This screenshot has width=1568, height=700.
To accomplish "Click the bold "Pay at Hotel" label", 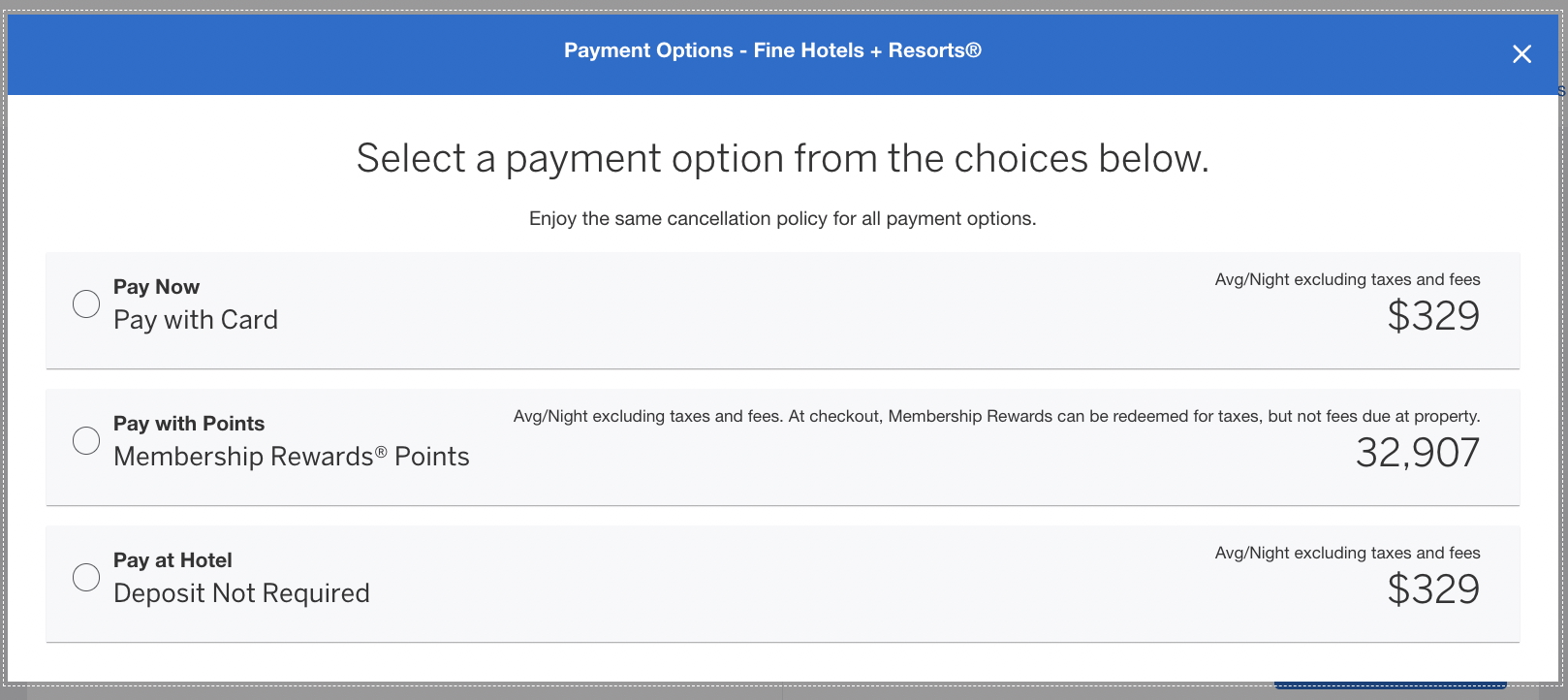I will 172,560.
